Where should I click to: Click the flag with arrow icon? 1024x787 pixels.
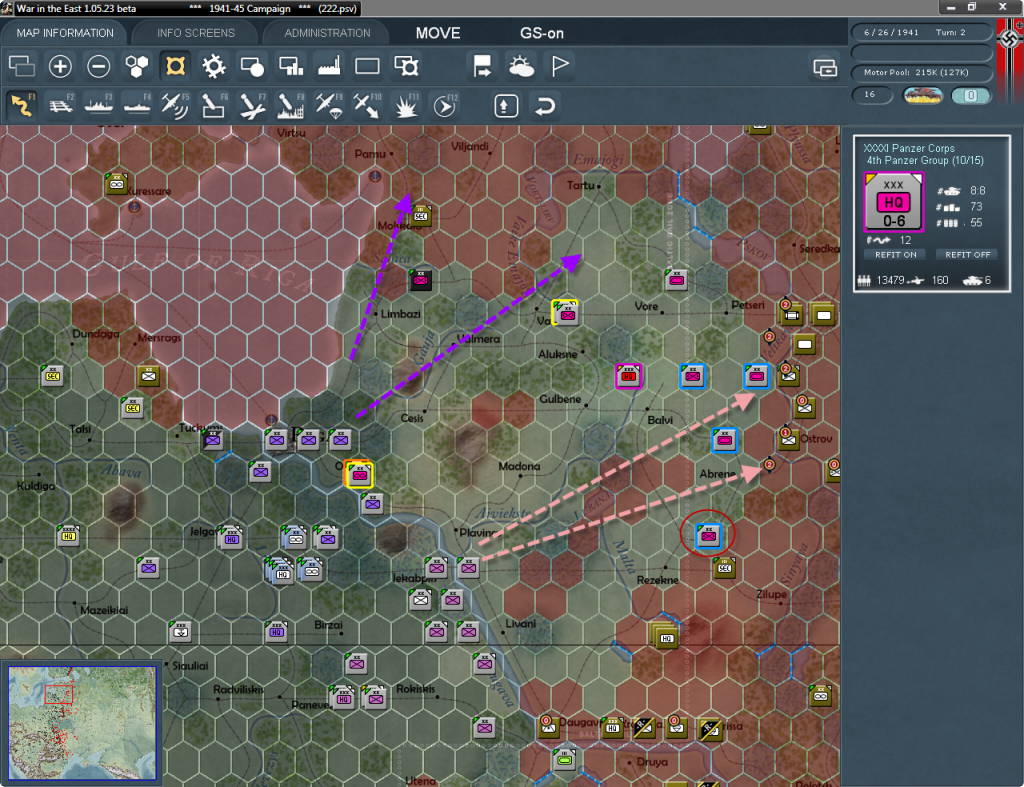click(482, 66)
